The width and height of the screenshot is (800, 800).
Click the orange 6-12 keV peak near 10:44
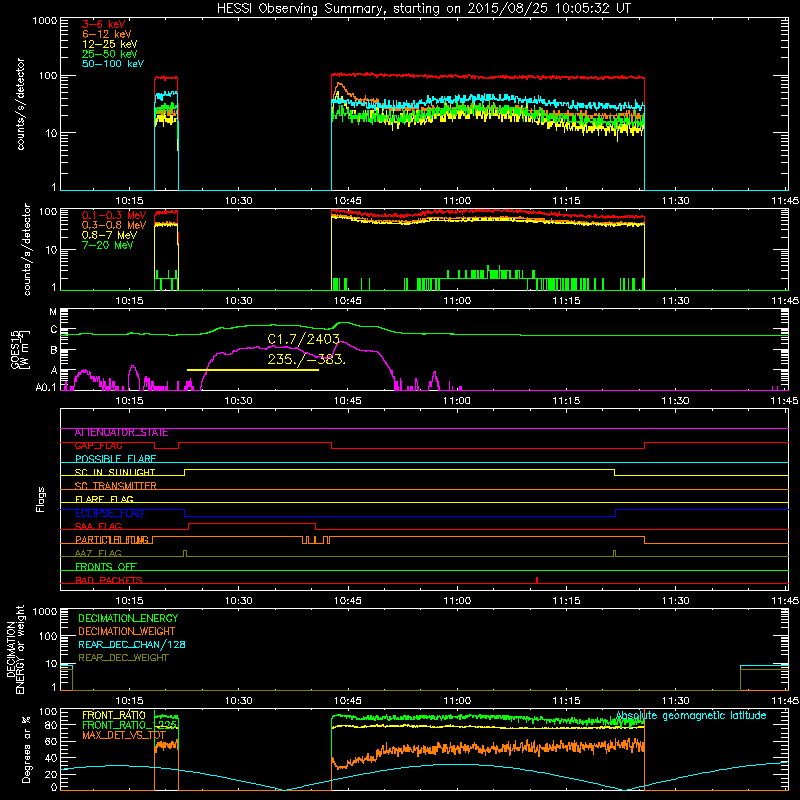tap(339, 86)
